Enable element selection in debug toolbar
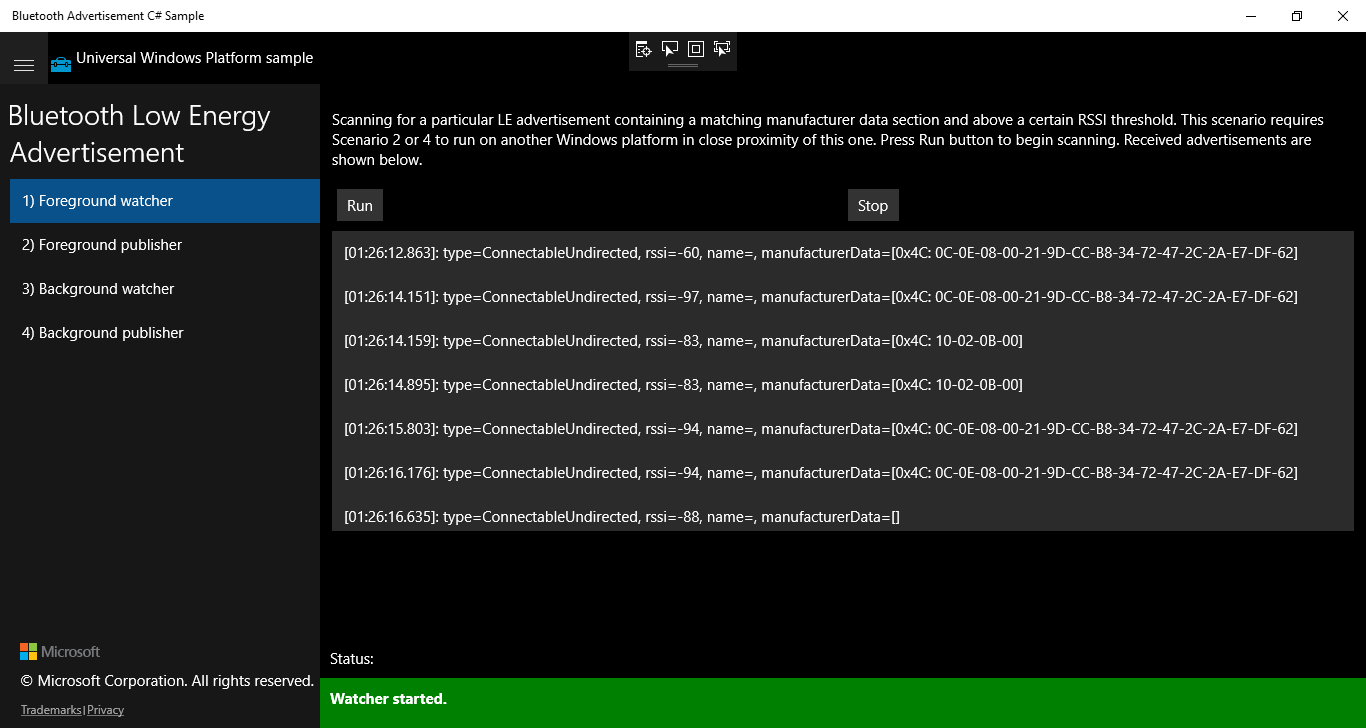1366x728 pixels. pyautogui.click(x=670, y=49)
